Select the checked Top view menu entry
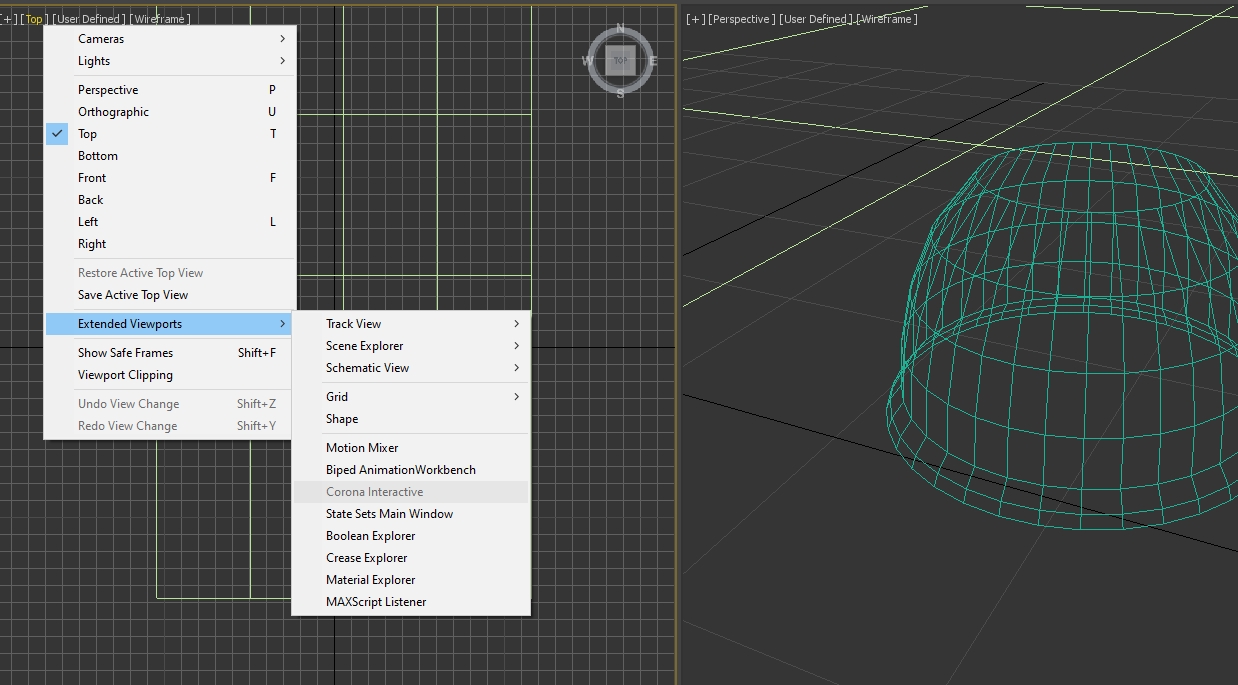 coord(170,134)
